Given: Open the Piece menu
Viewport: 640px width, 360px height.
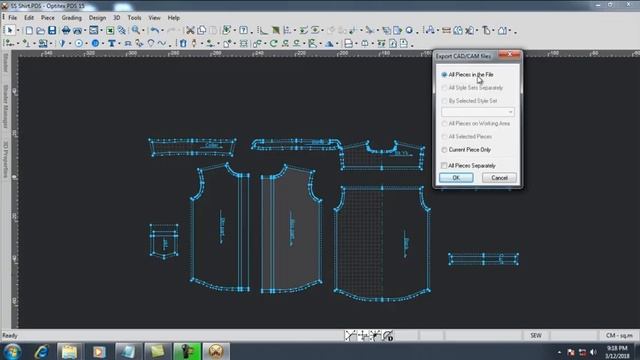Looking at the screenshot, I should click(48, 18).
